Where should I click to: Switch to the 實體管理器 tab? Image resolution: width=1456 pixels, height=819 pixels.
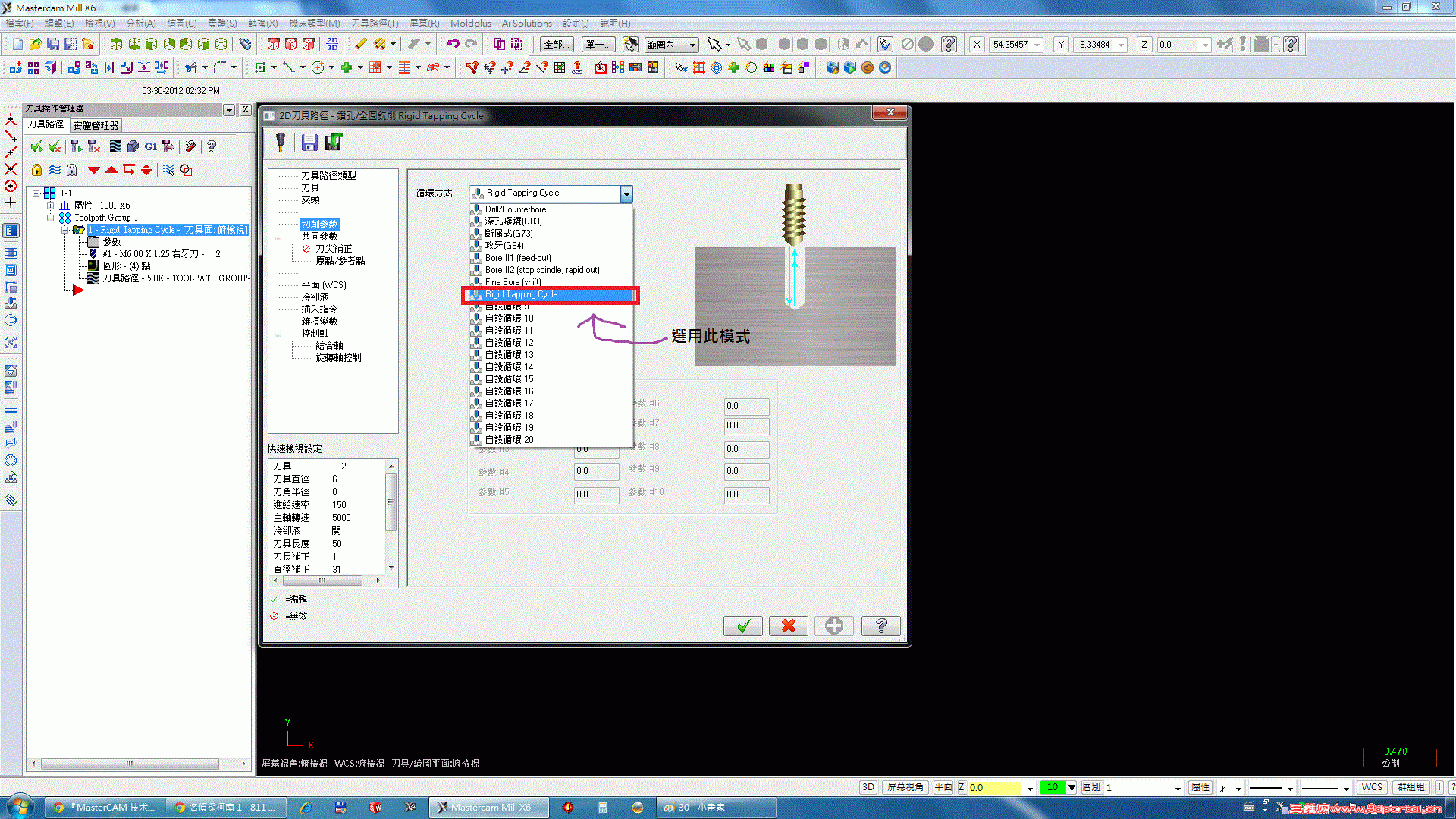click(96, 125)
